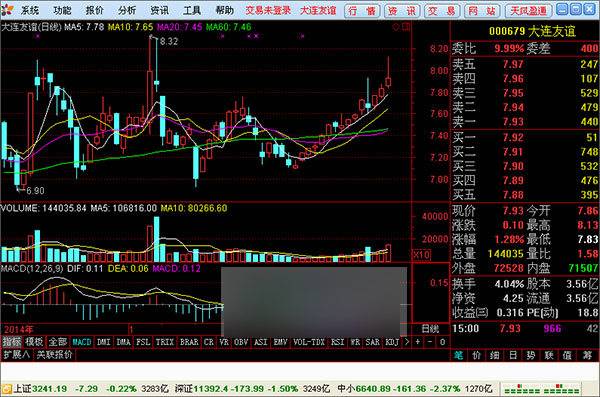
Task: Click the diamond icon above the chart
Action: click(396, 27)
